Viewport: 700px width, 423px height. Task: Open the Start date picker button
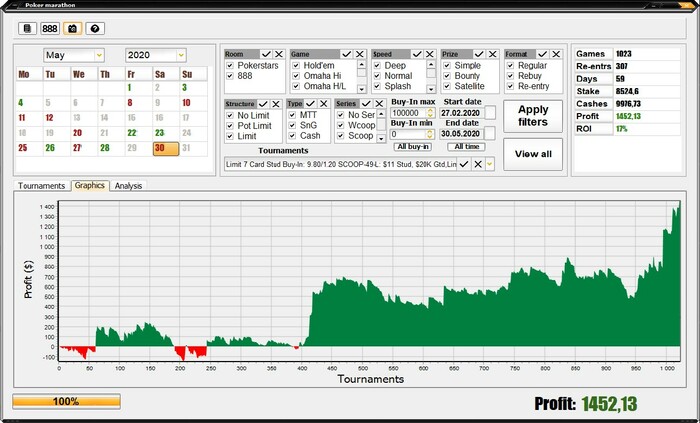pos(490,113)
